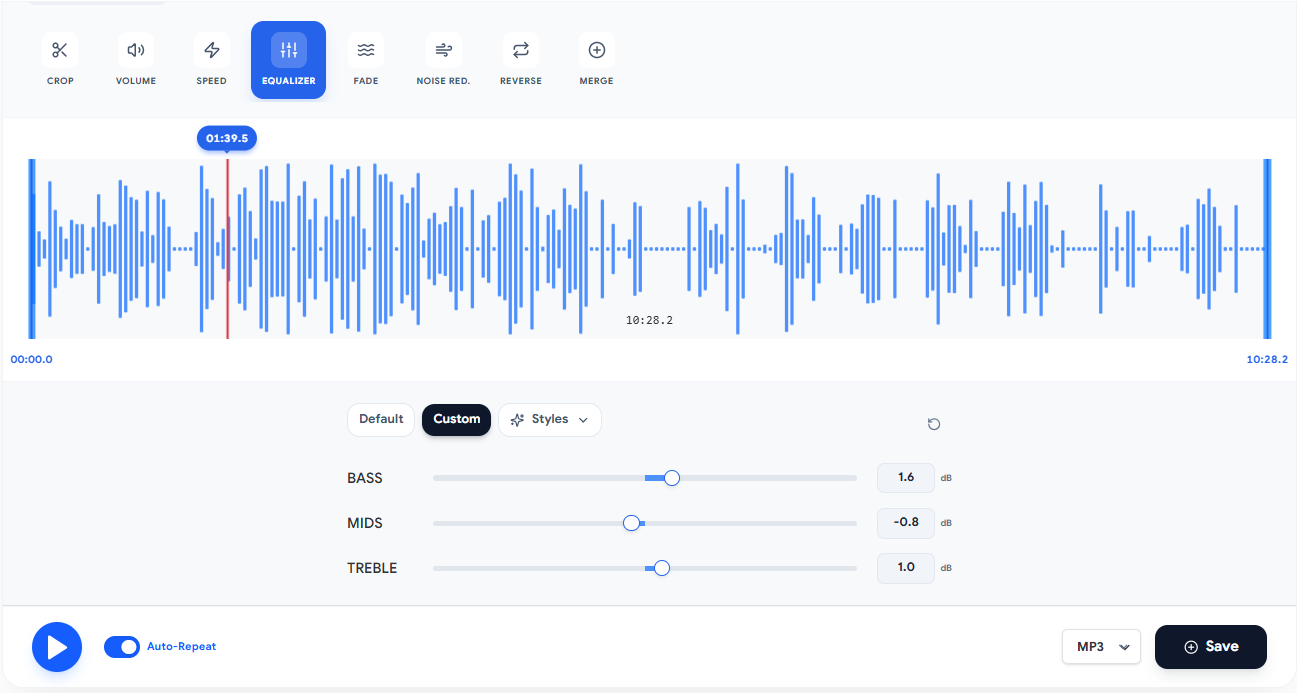Click the left blue trim handle of waveform

[x=32, y=248]
